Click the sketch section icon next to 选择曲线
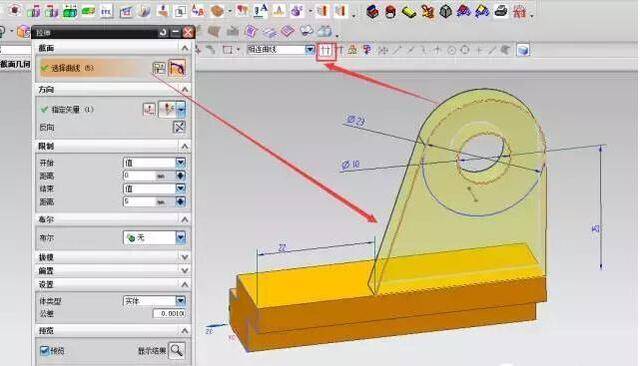 (x=159, y=68)
